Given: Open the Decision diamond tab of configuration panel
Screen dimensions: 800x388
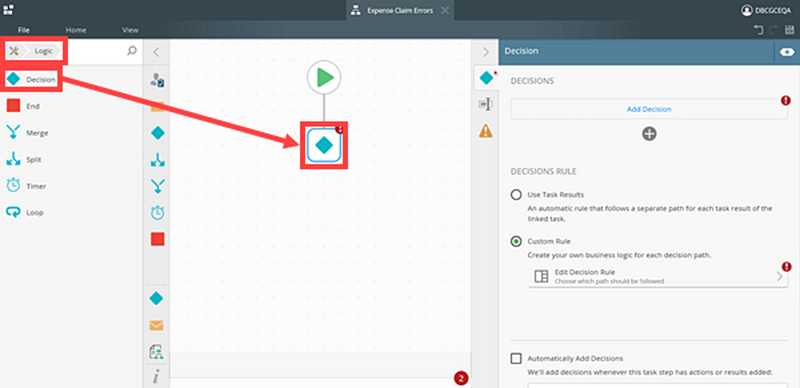Looking at the screenshot, I should (486, 78).
